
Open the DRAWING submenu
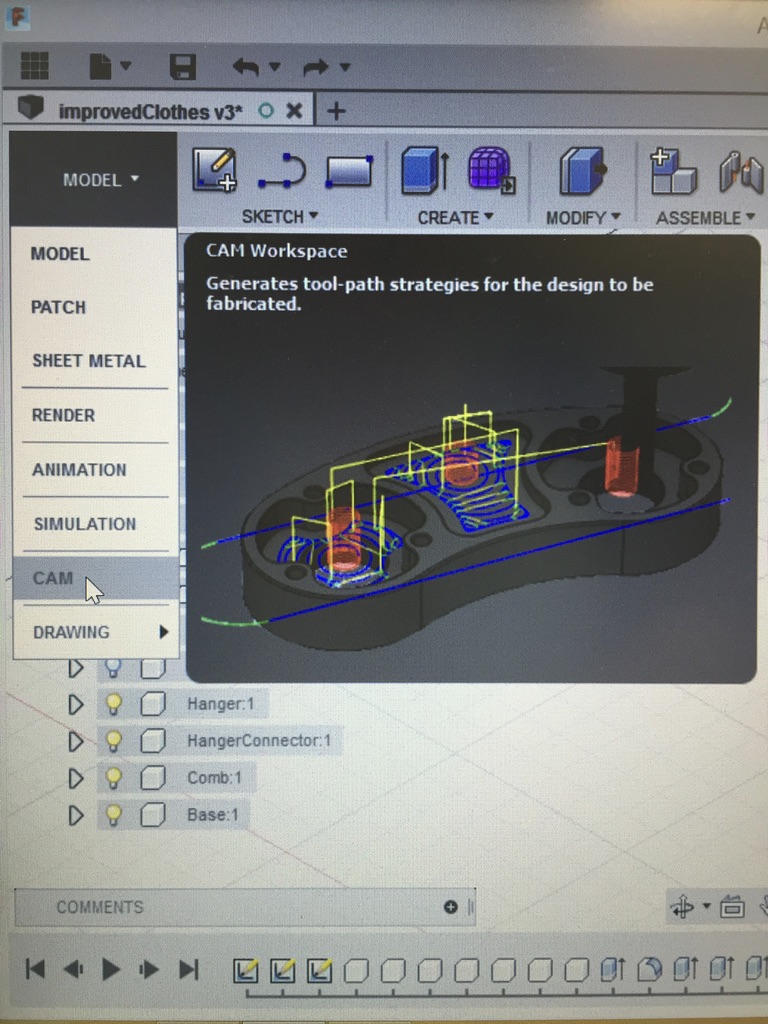[95, 632]
